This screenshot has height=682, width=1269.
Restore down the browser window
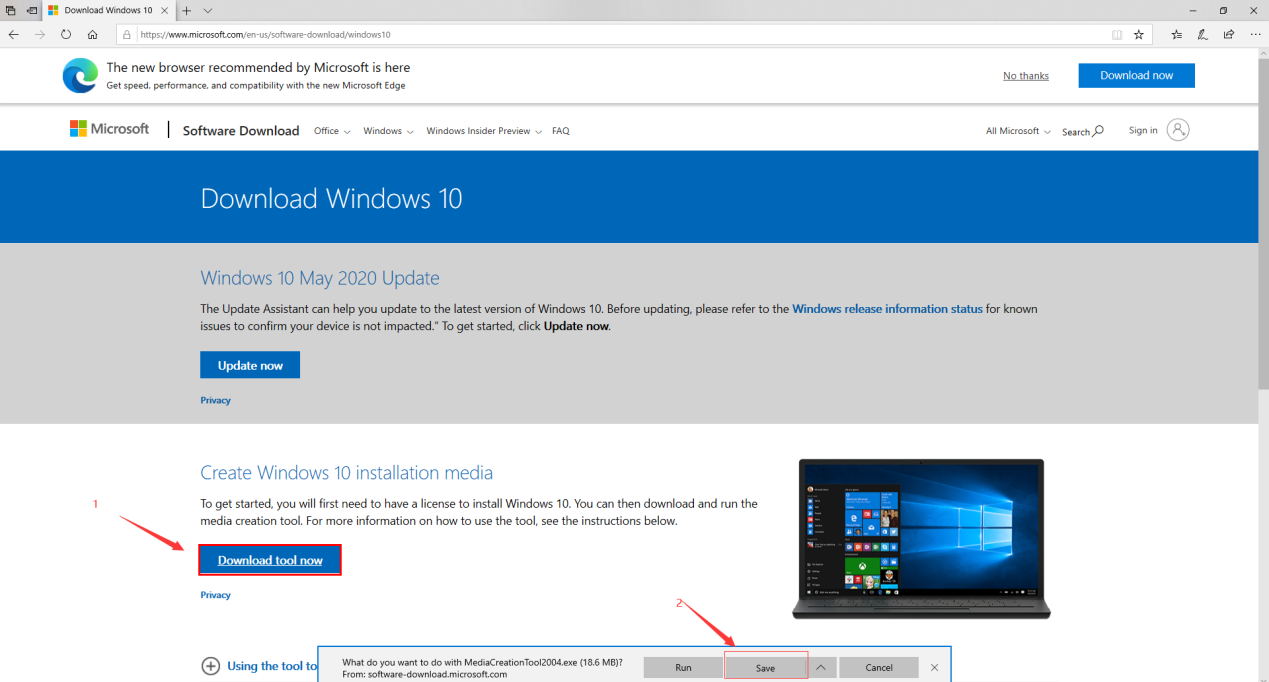click(x=1223, y=10)
